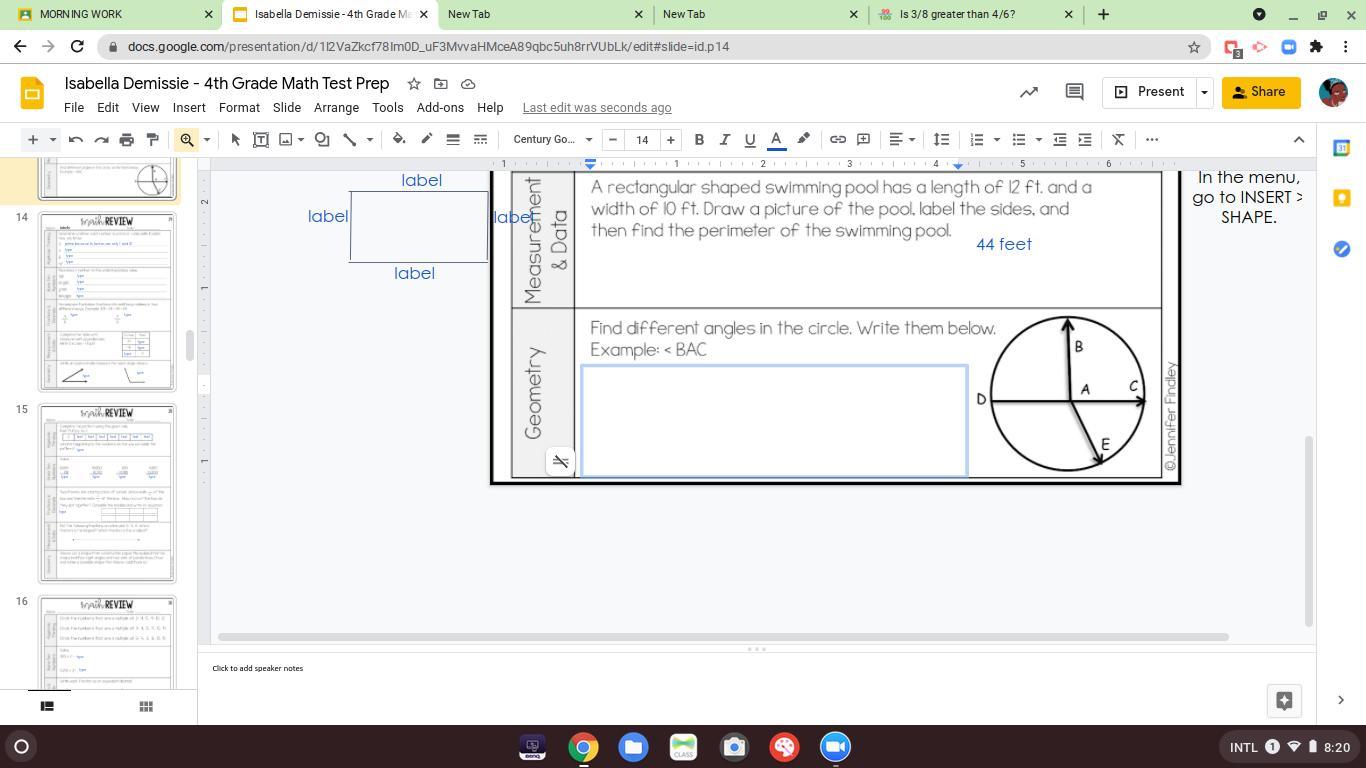Open the Insert menu
Screen dimensions: 1366x768
[189, 107]
